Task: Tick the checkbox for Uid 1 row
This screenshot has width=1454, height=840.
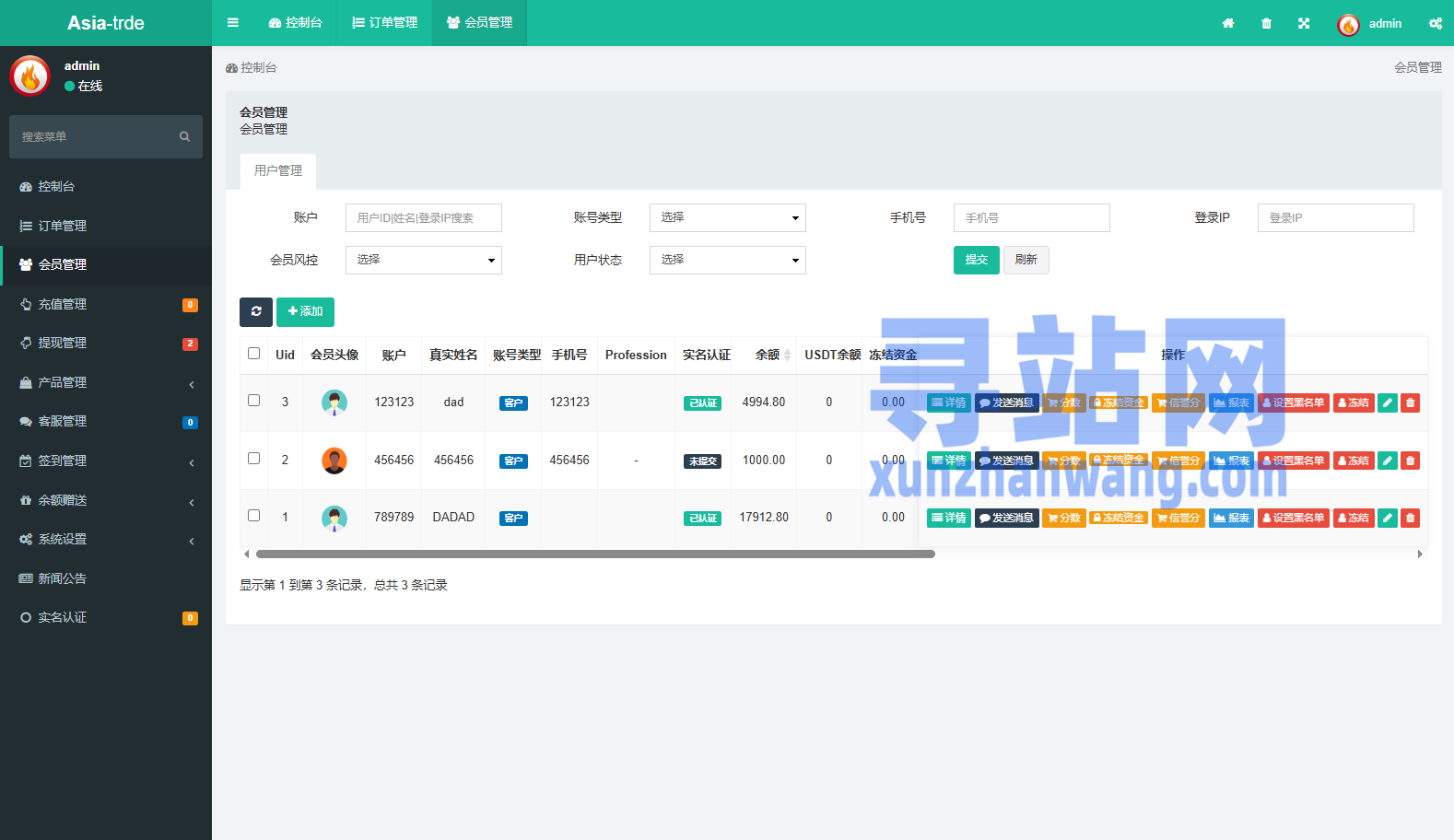Action: tap(253, 516)
